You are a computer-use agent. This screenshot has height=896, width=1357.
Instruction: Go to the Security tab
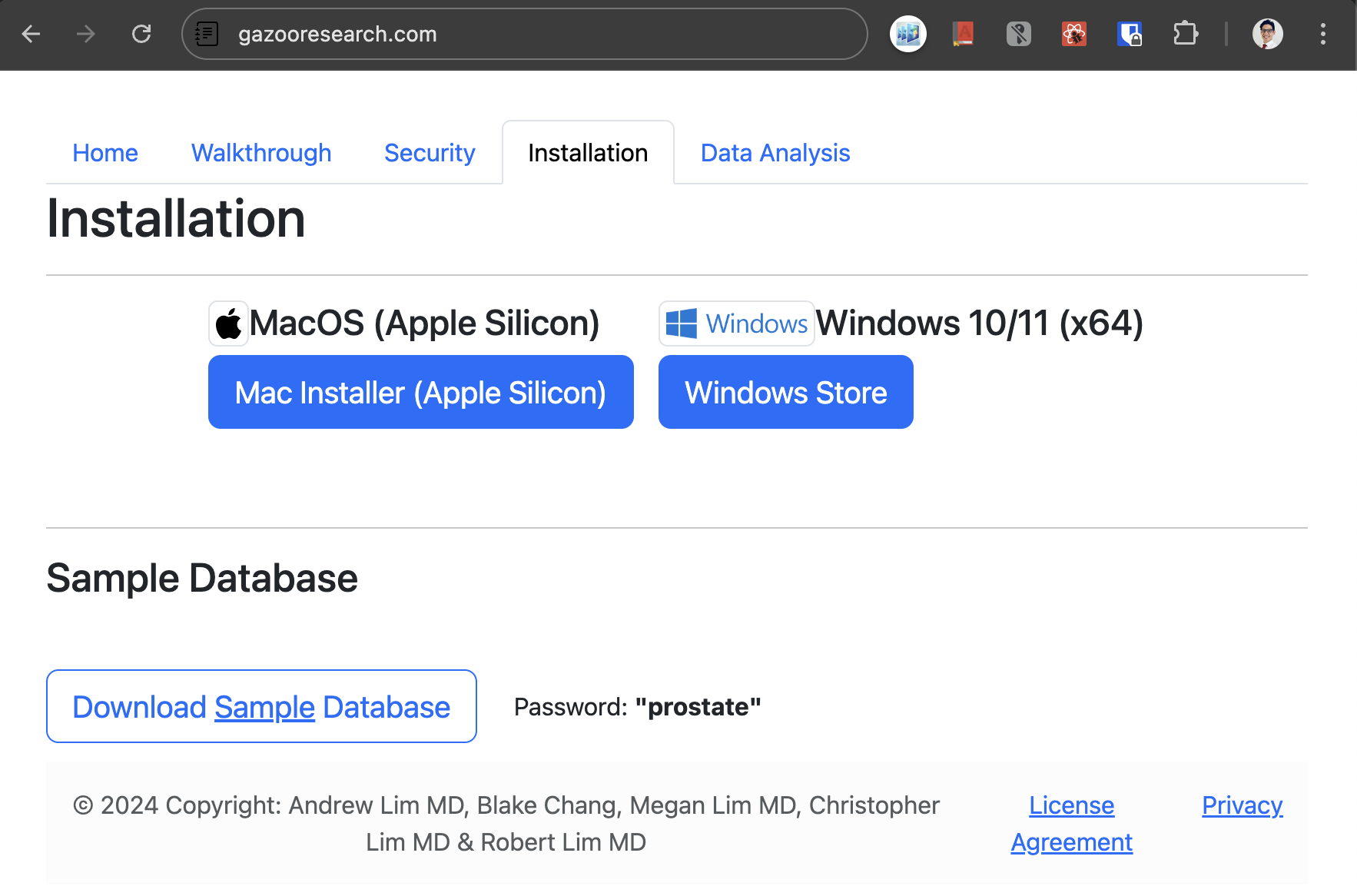click(430, 153)
